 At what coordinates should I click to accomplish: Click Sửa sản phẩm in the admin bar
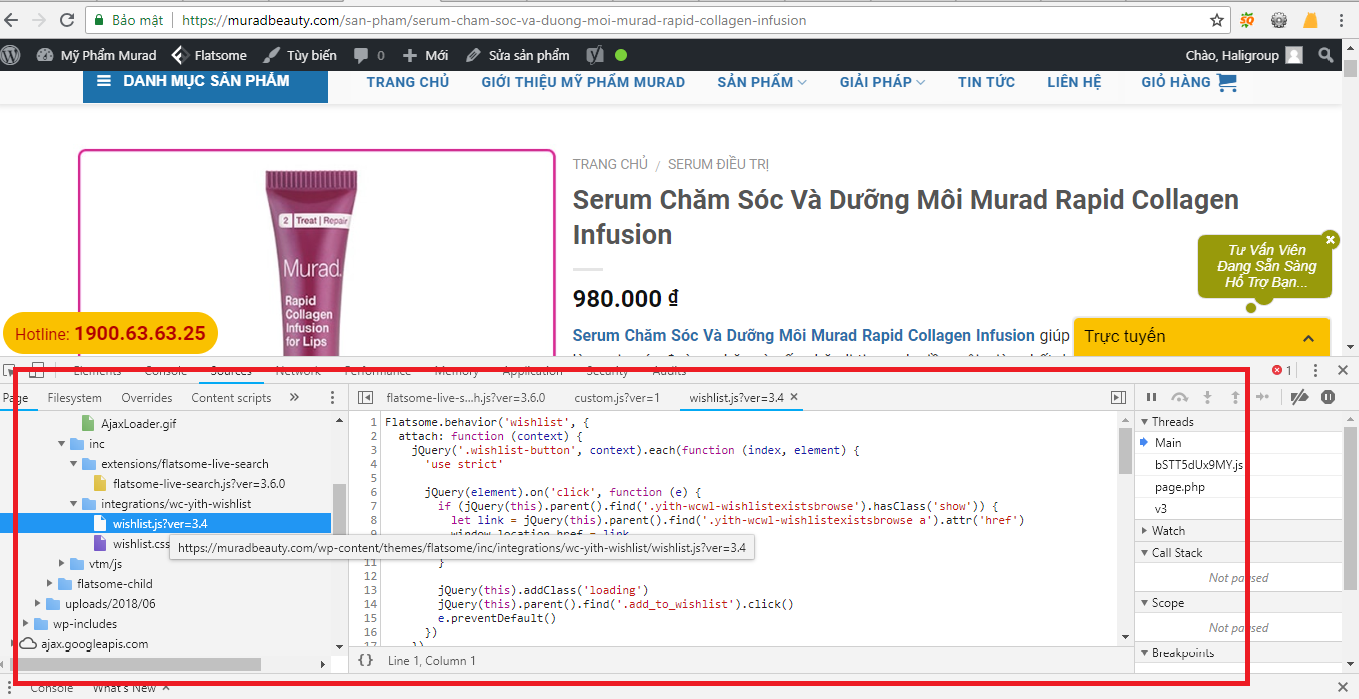pyautogui.click(x=517, y=55)
